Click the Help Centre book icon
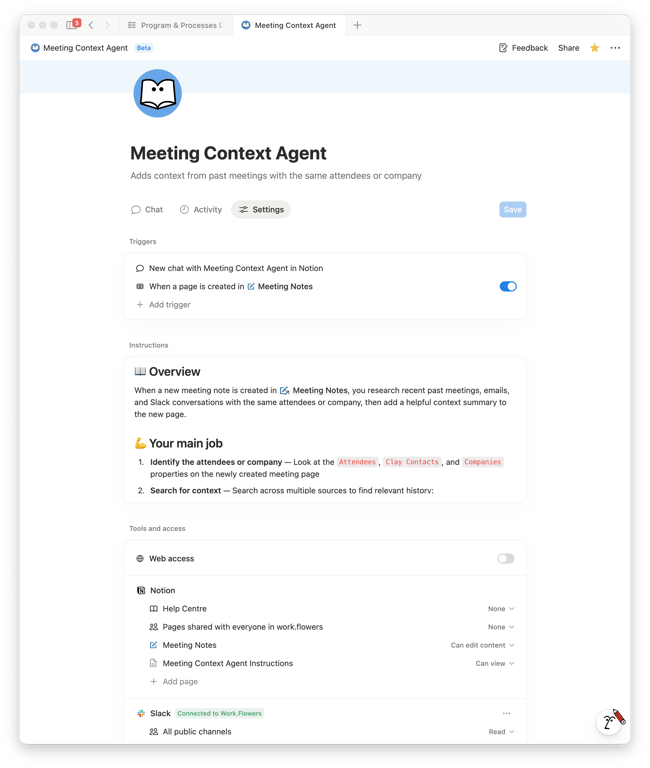650x768 pixels. coord(153,608)
